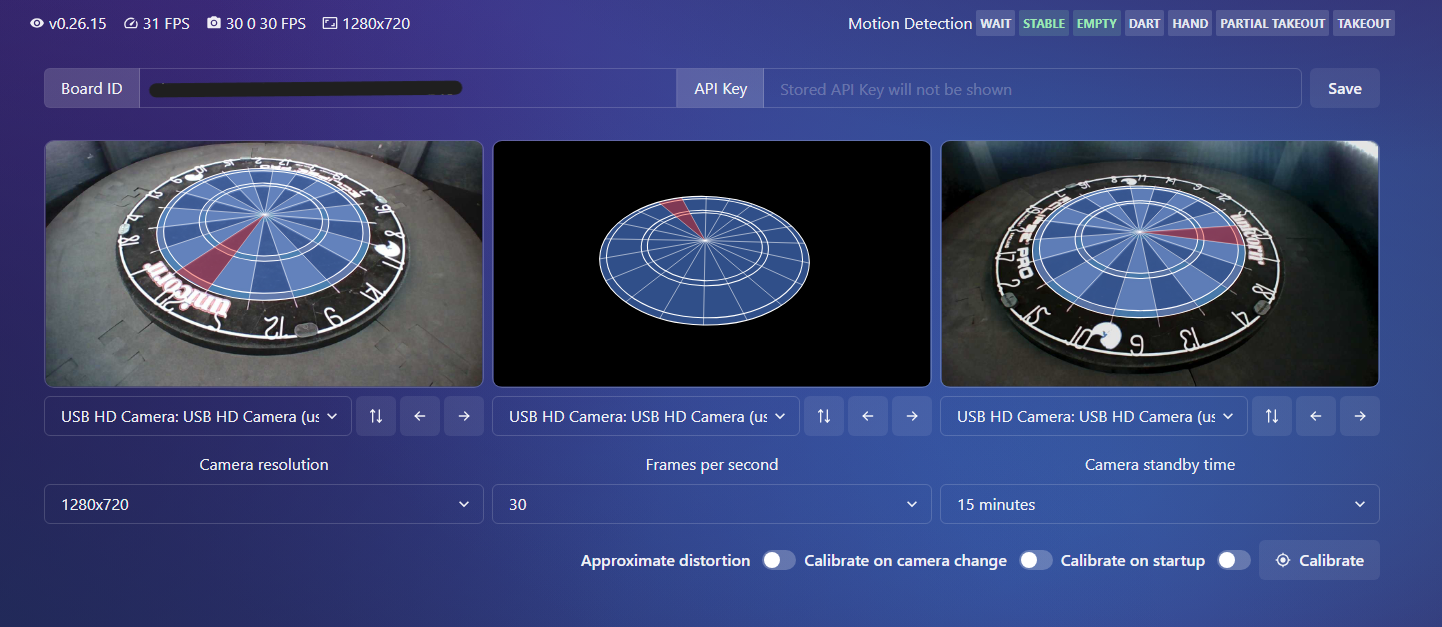1442x627 pixels.
Task: Click the API Key label
Action: [721, 88]
